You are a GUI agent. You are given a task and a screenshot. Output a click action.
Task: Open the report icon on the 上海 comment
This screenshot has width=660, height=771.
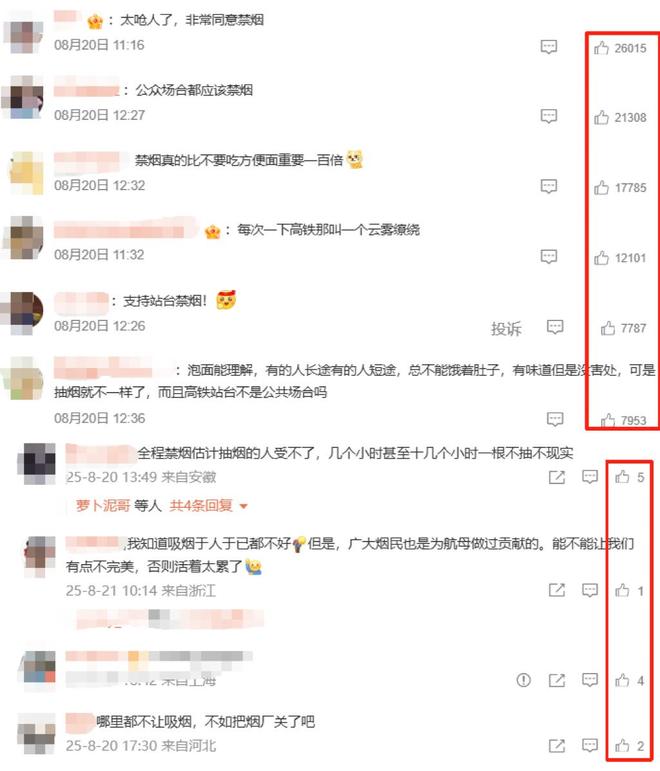[524, 680]
